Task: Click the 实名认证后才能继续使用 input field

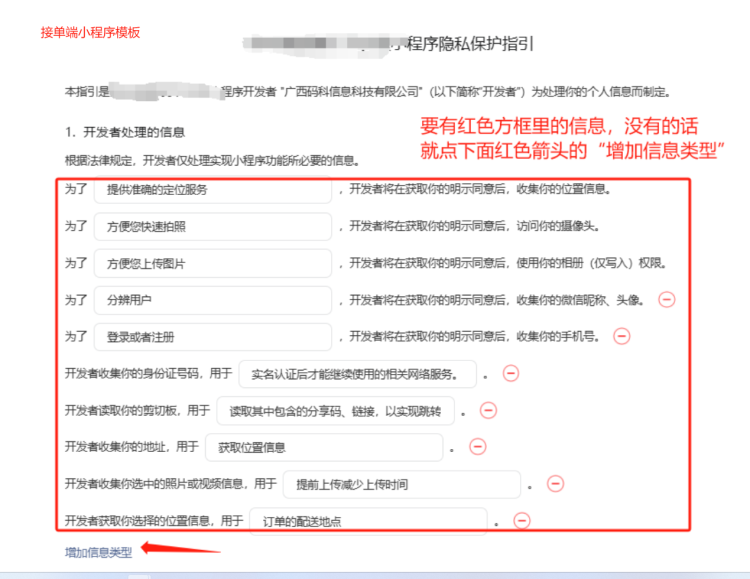Action: click(357, 374)
